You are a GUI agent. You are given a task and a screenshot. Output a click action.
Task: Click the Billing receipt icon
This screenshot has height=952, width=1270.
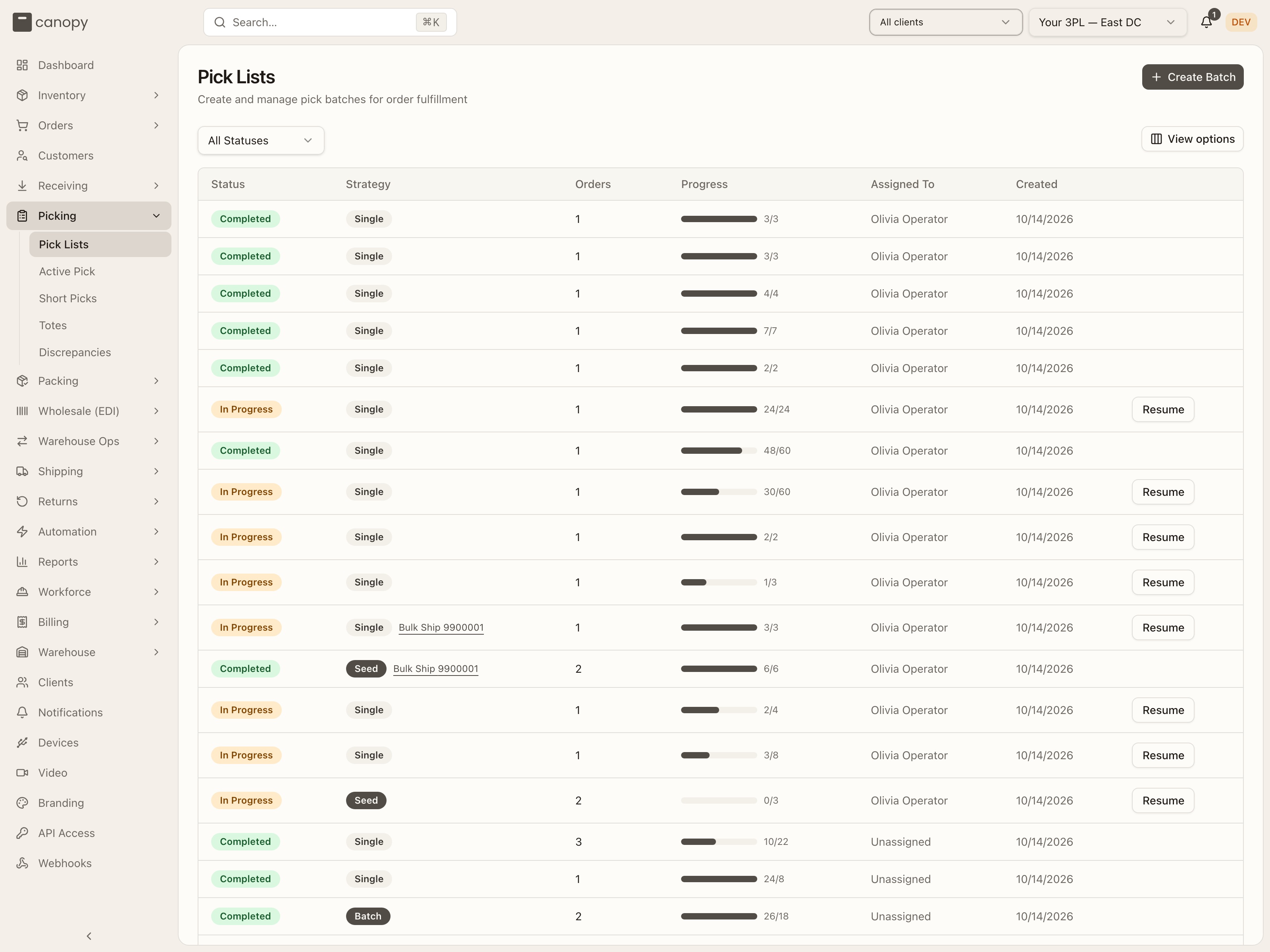pyautogui.click(x=22, y=622)
